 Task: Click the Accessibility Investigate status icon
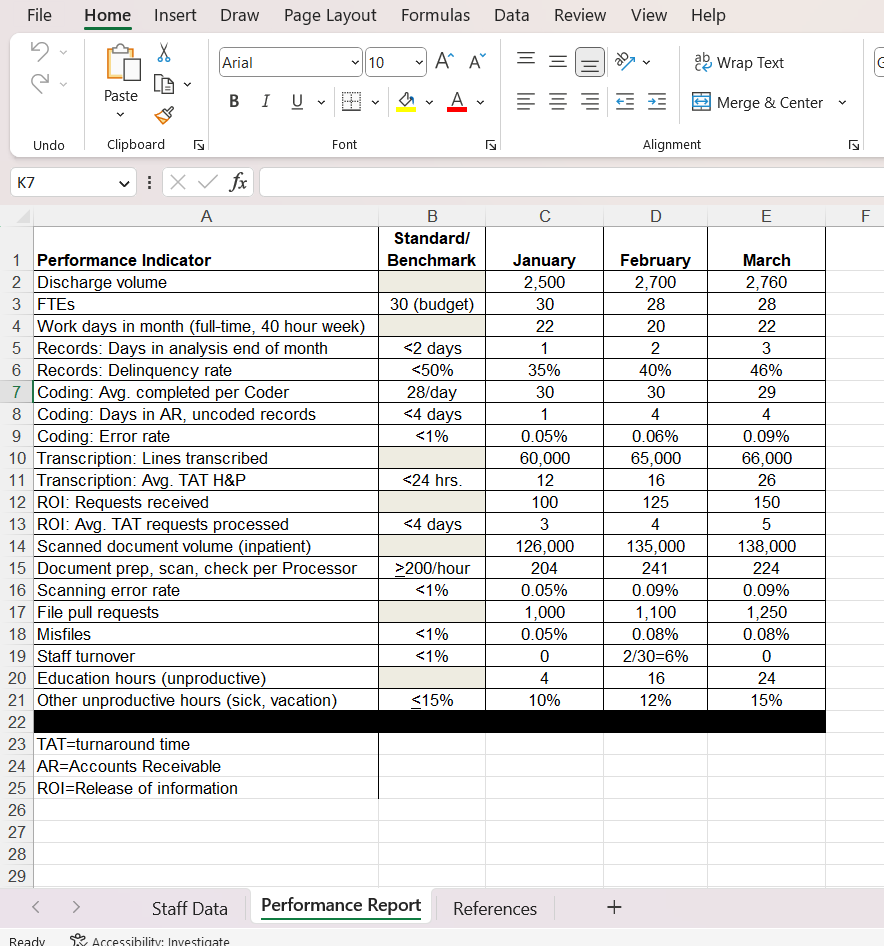click(78, 940)
